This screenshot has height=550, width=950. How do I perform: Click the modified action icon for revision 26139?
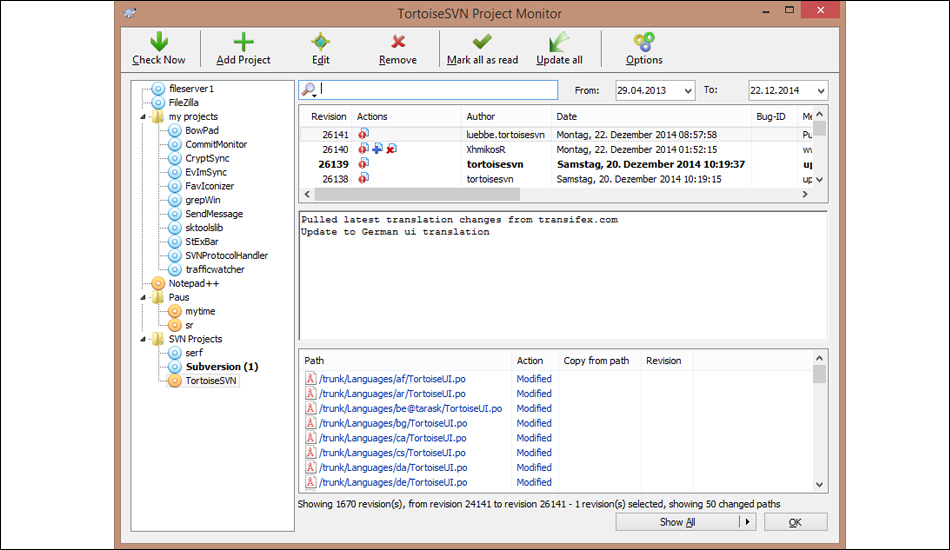click(x=364, y=164)
